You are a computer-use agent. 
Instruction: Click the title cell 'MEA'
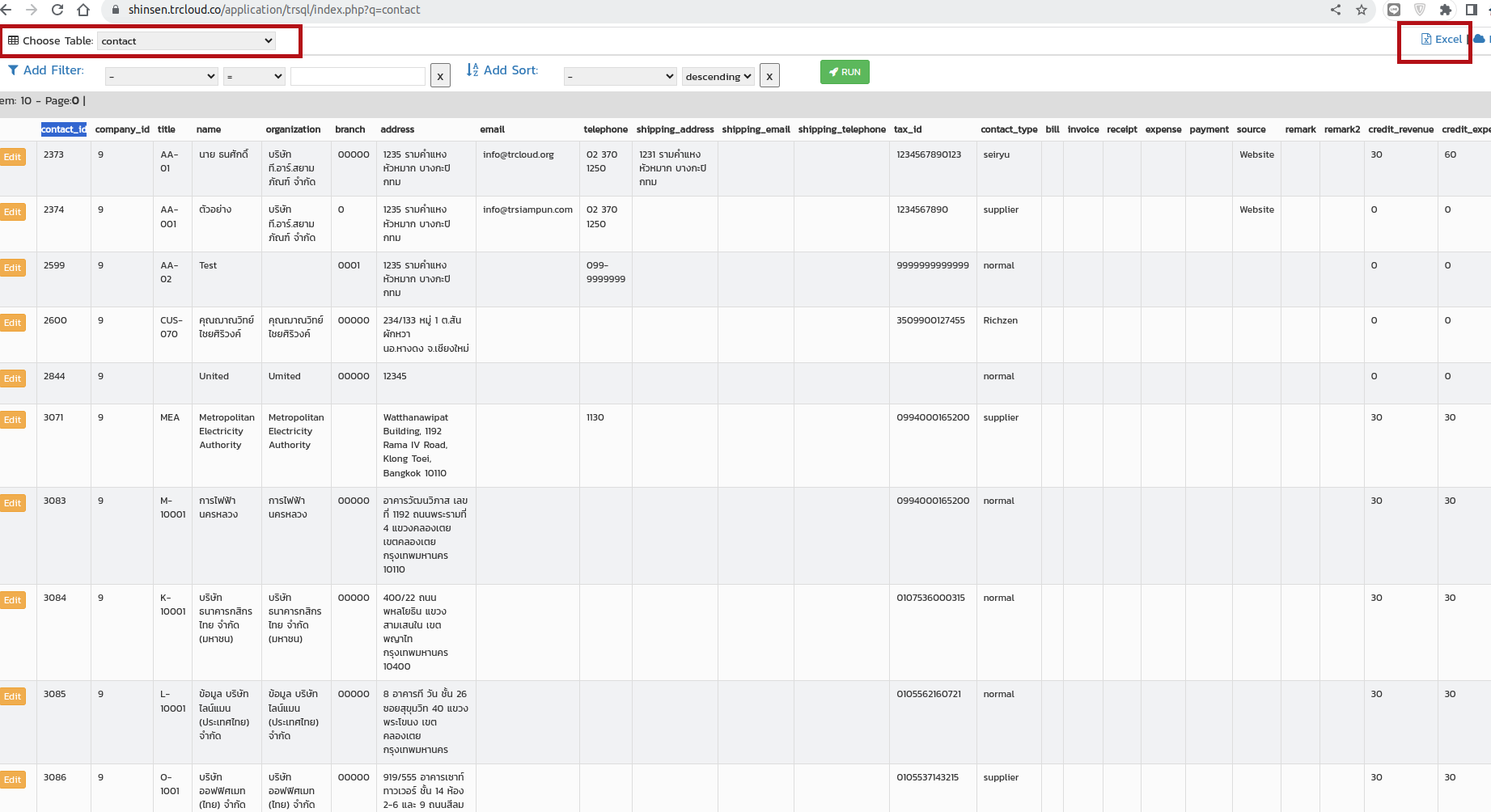click(x=170, y=417)
